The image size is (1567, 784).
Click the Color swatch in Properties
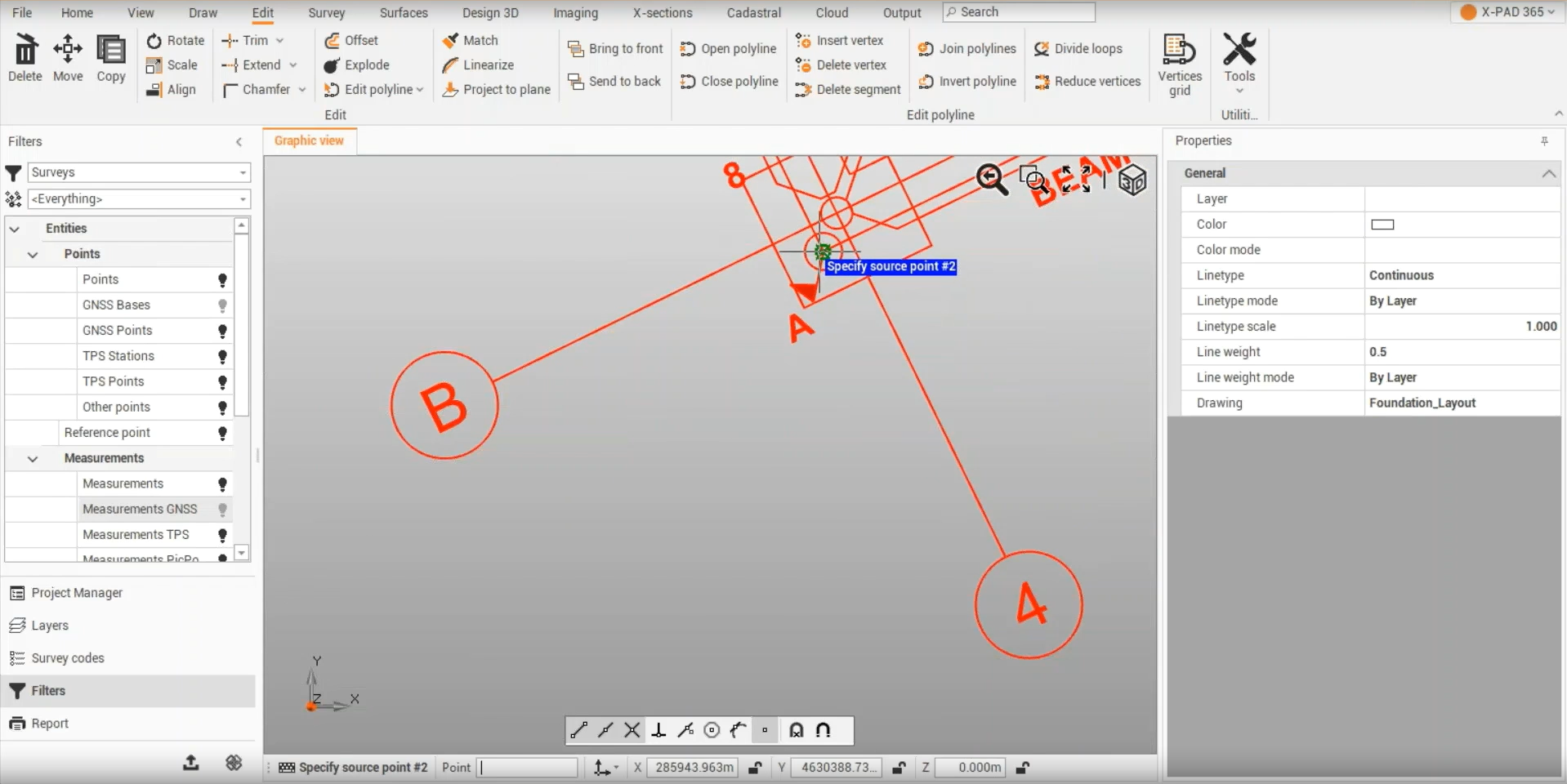point(1382,225)
